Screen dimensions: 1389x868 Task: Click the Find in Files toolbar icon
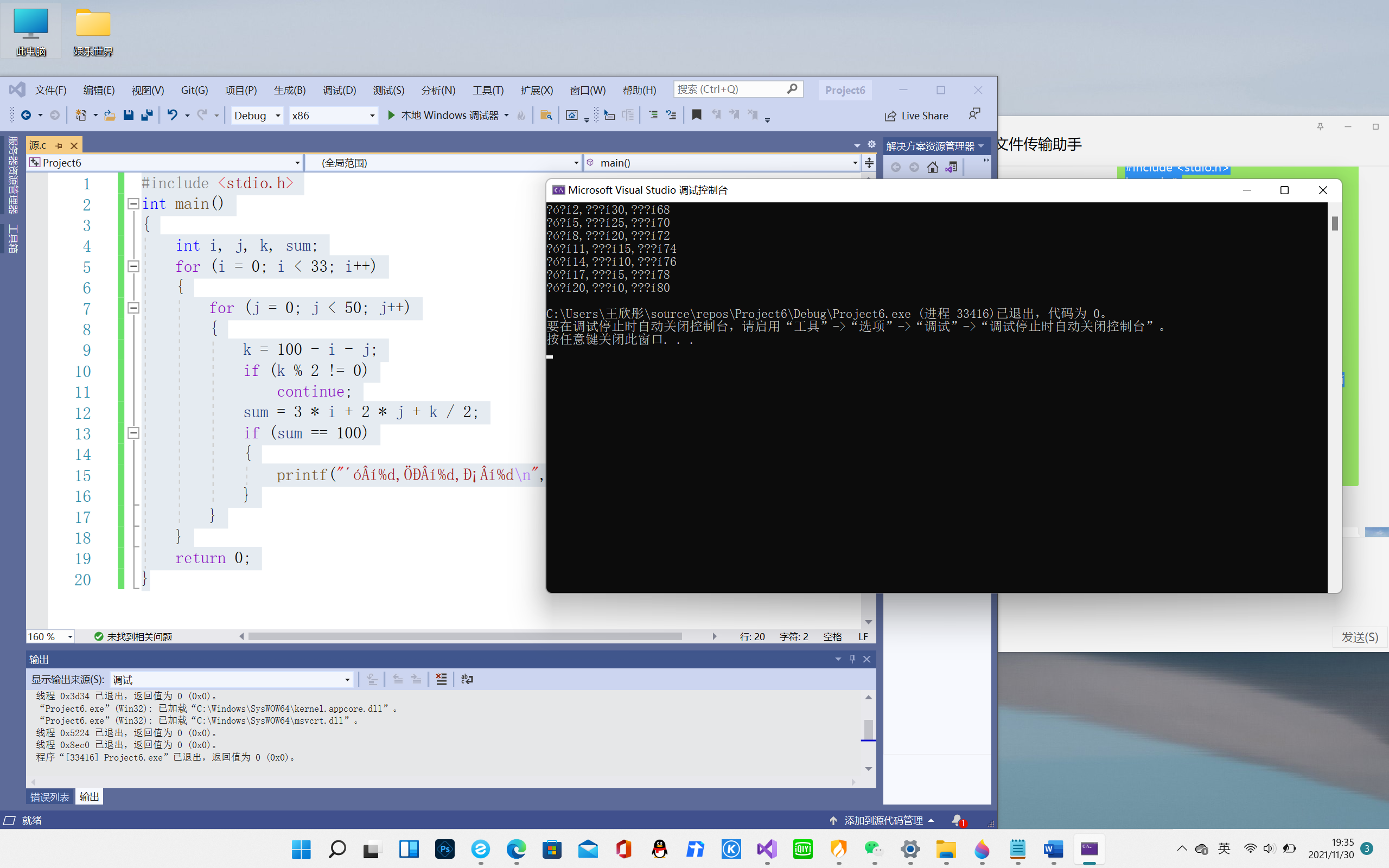click(x=546, y=116)
